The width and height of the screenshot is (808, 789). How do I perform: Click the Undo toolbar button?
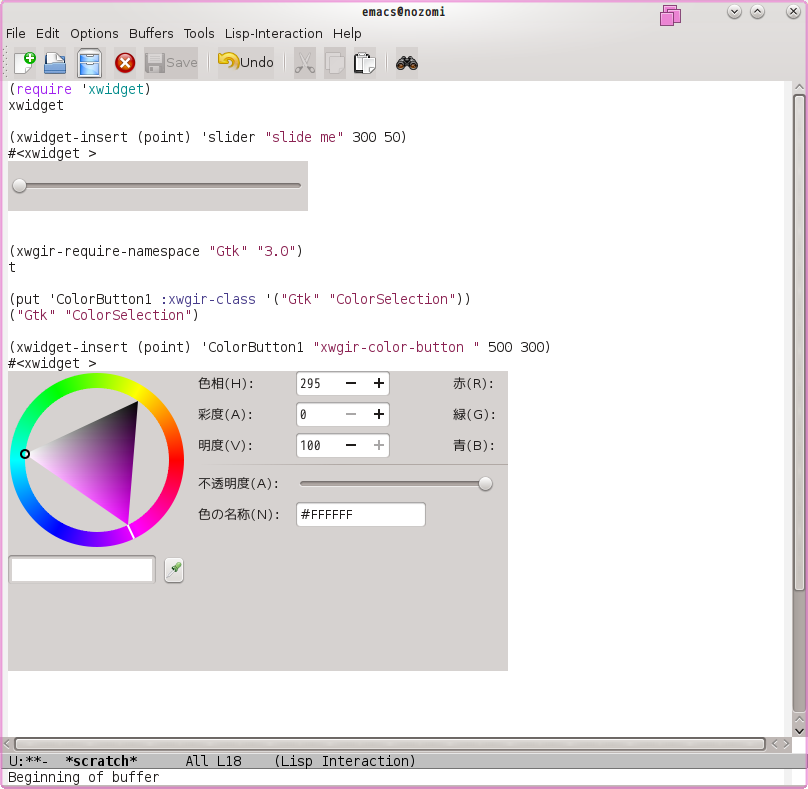coord(246,63)
